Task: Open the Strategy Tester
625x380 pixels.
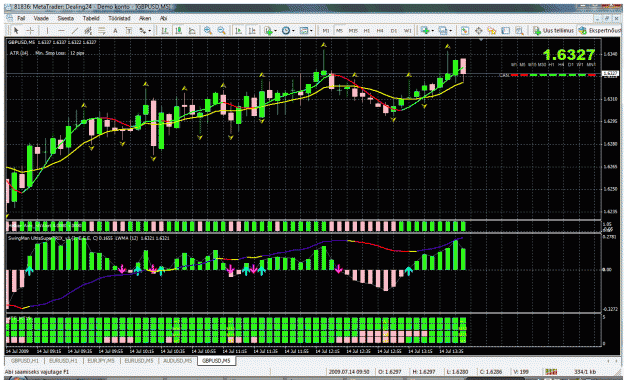Action: (519, 31)
